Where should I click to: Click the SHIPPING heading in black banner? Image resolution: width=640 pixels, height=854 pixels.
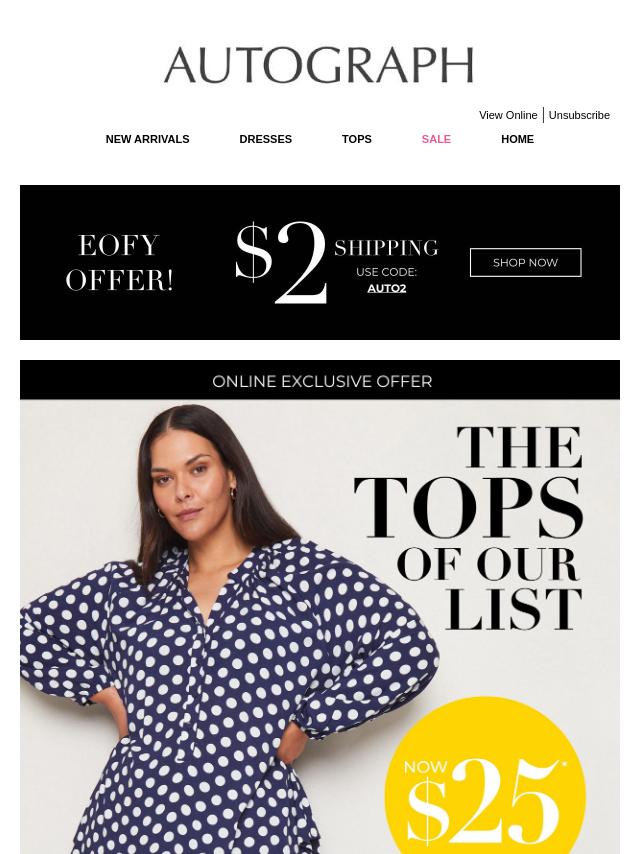coord(386,248)
